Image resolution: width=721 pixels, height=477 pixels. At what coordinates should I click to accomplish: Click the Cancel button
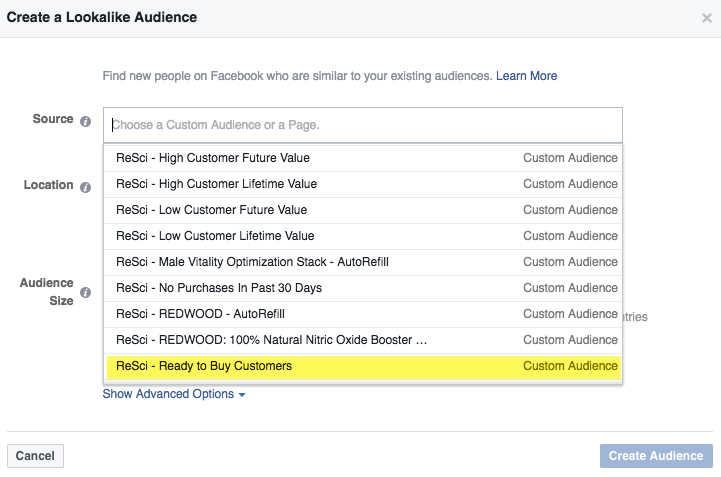[x=35, y=456]
